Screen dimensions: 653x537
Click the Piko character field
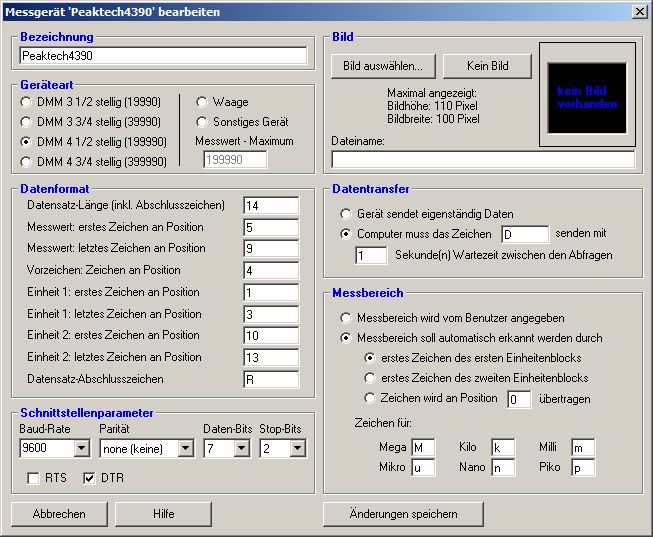(583, 467)
